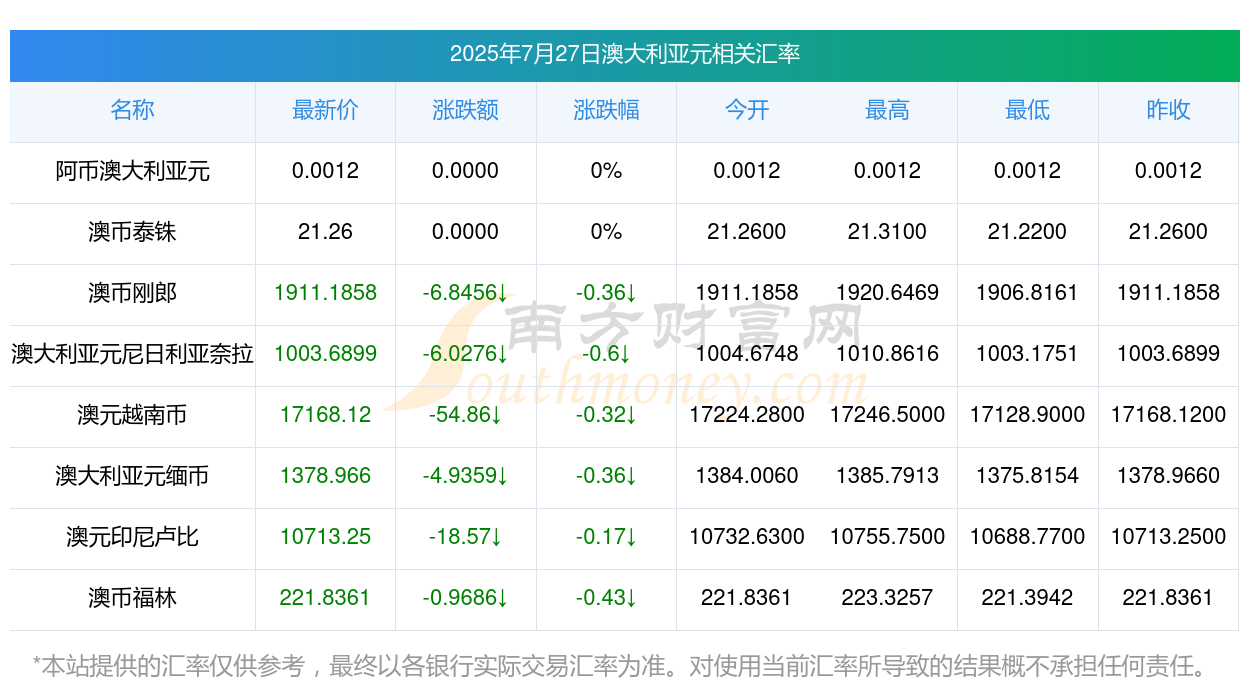Select green latest price 221.8361
This screenshot has height=698, width=1250.
tap(325, 598)
